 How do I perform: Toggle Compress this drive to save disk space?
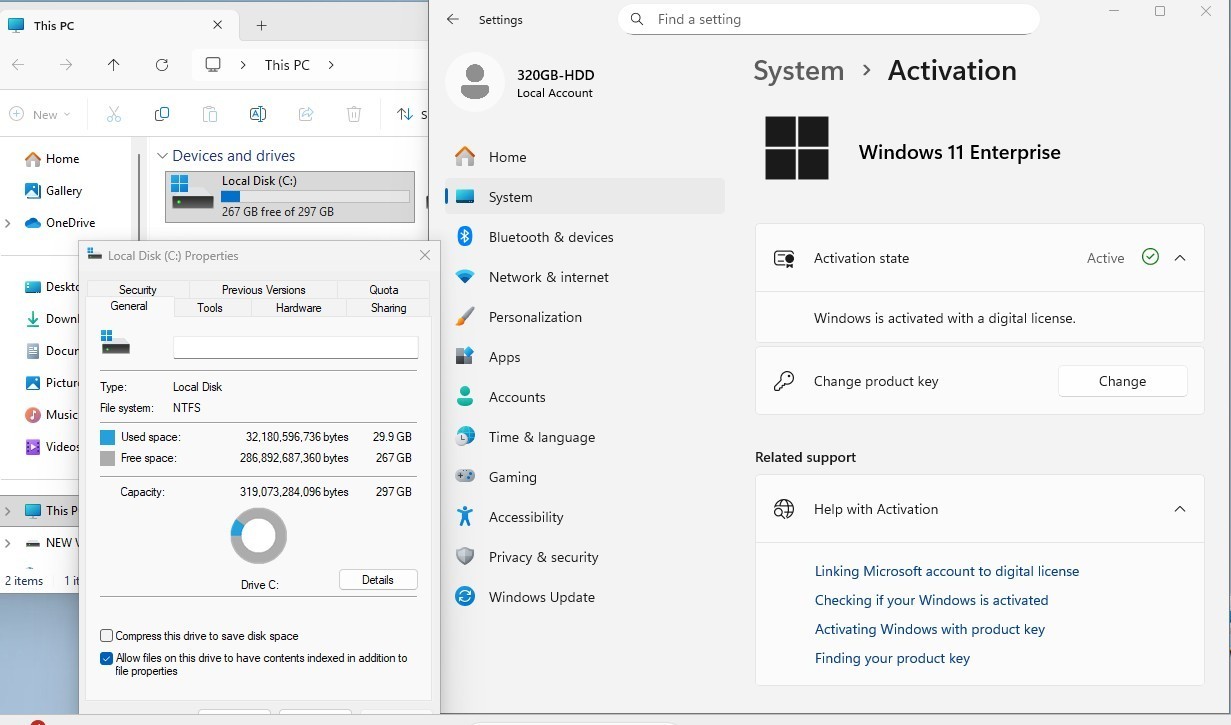pos(106,636)
